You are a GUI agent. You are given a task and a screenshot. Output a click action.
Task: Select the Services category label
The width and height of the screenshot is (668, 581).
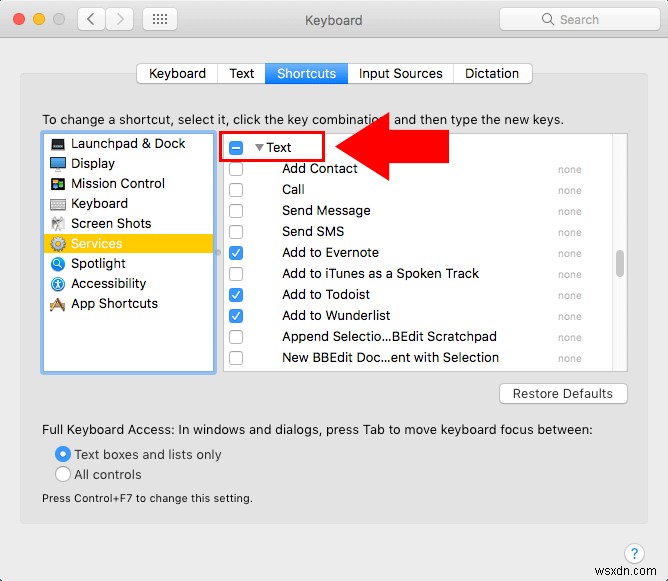[x=97, y=244]
